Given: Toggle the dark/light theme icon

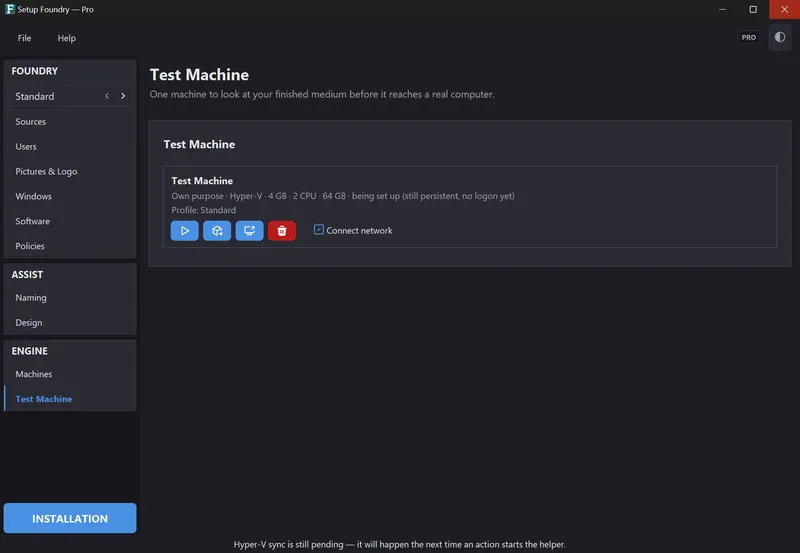Looking at the screenshot, I should tap(780, 37).
